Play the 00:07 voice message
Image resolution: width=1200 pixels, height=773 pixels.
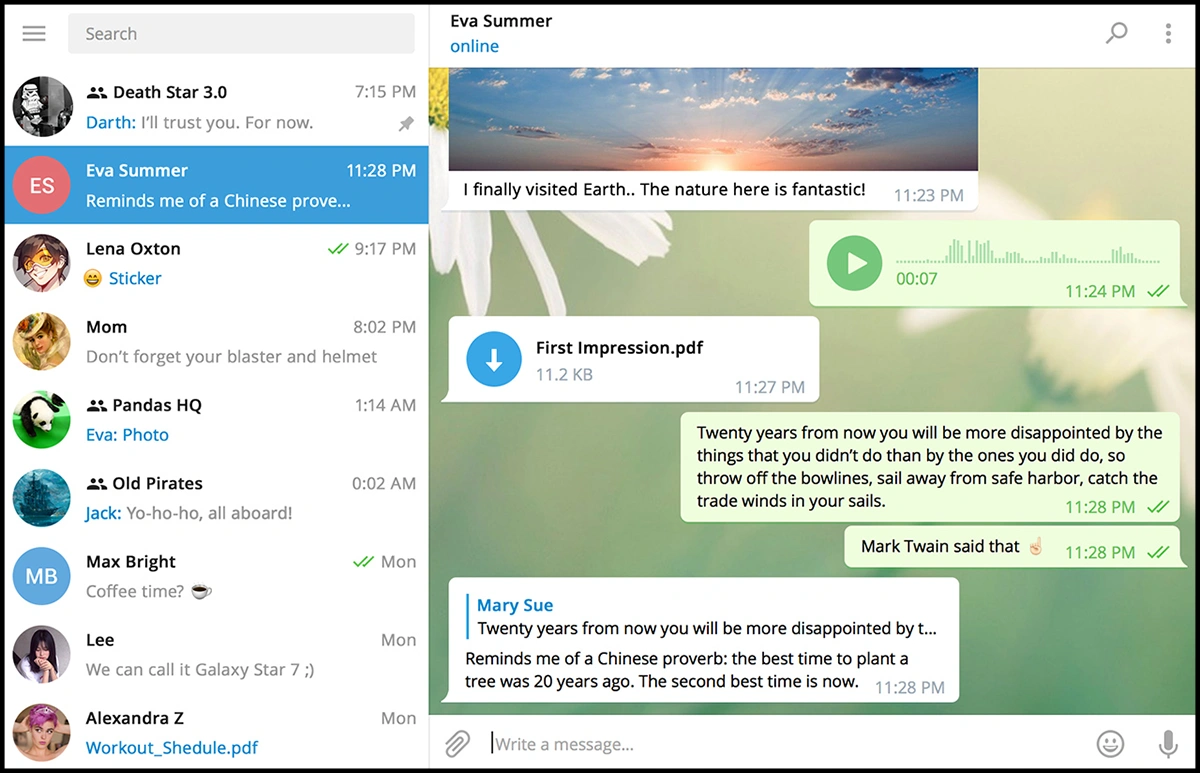pyautogui.click(x=854, y=263)
